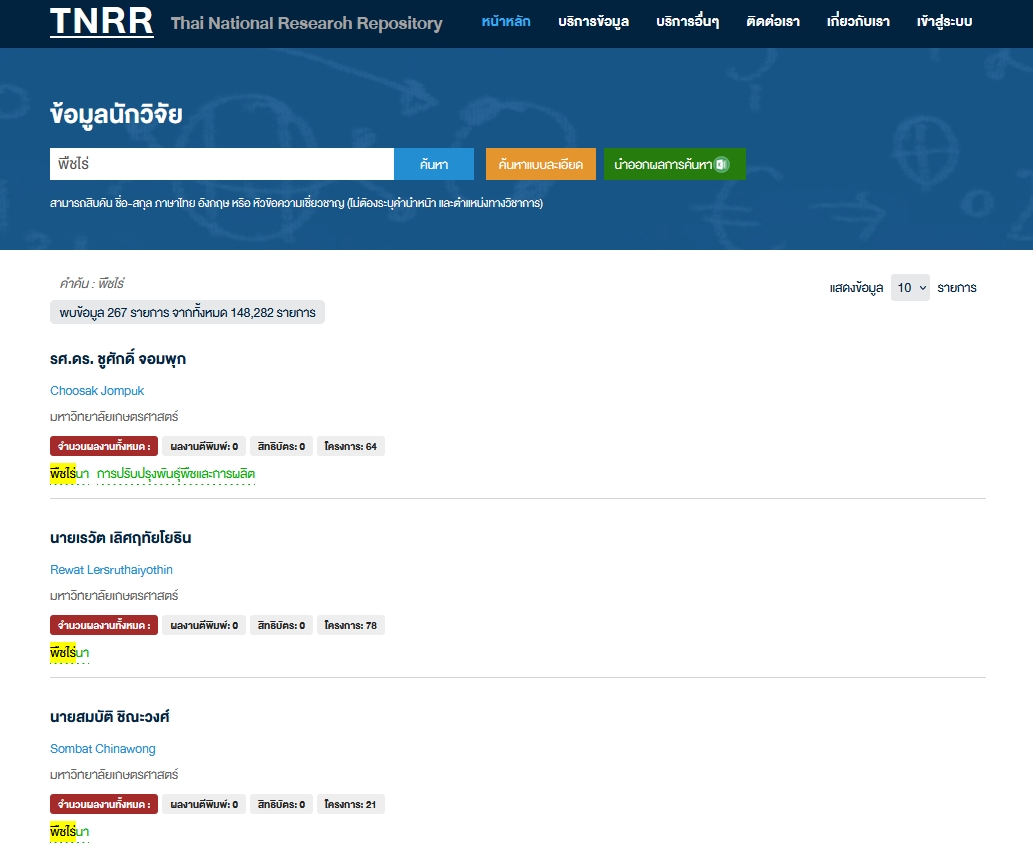Open ค้นหาแบบละเอียด advanced search
The image size is (1033, 852).
(x=540, y=164)
